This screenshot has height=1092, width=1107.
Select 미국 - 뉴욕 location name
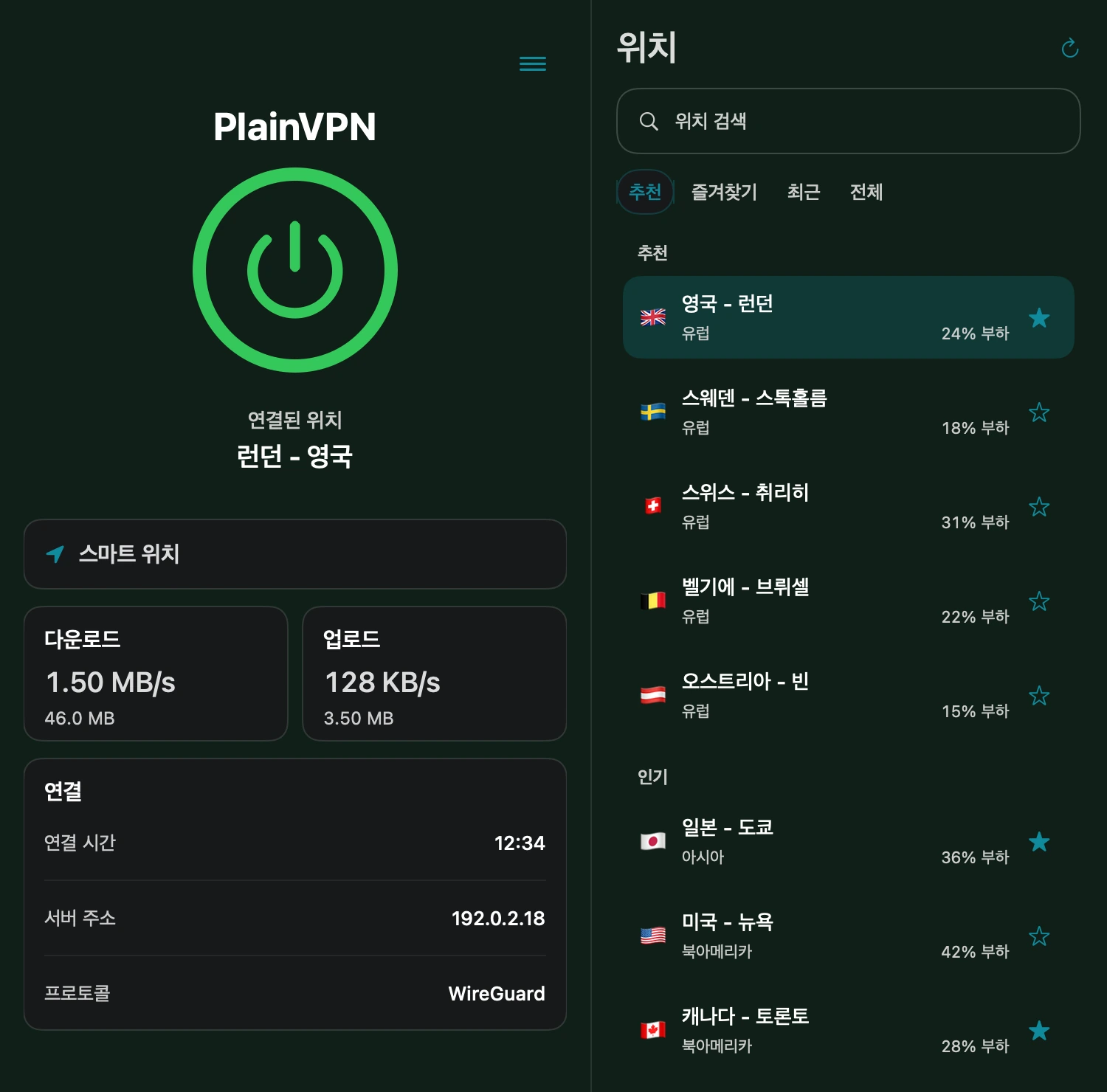pos(727,922)
